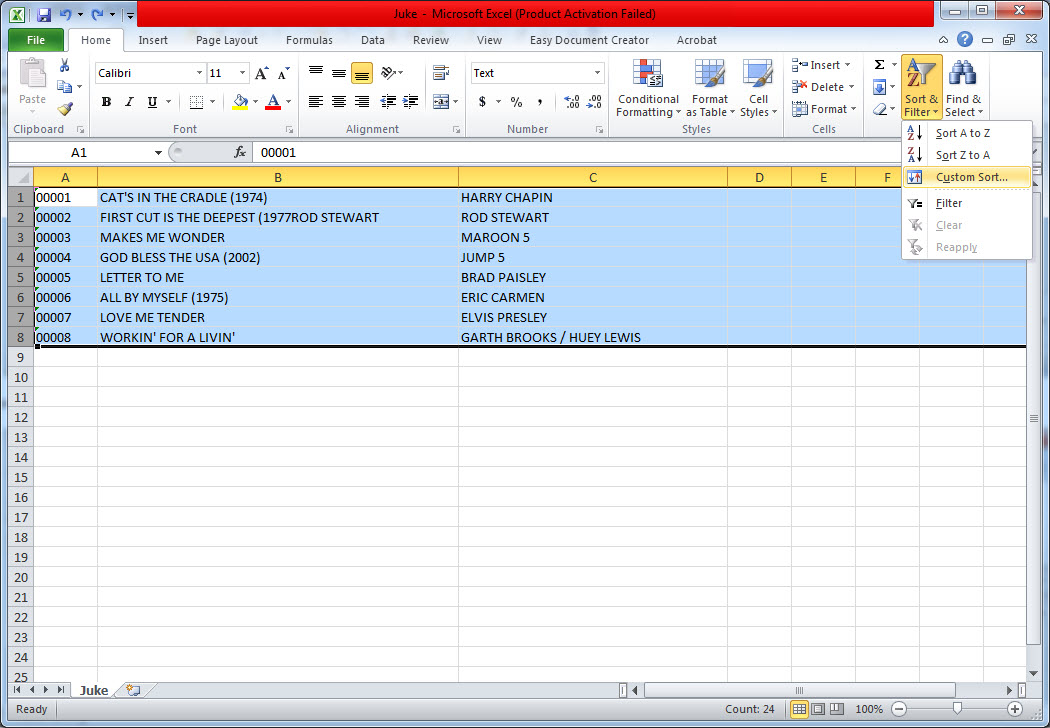
Task: Click the Format as Table icon
Action: click(709, 89)
